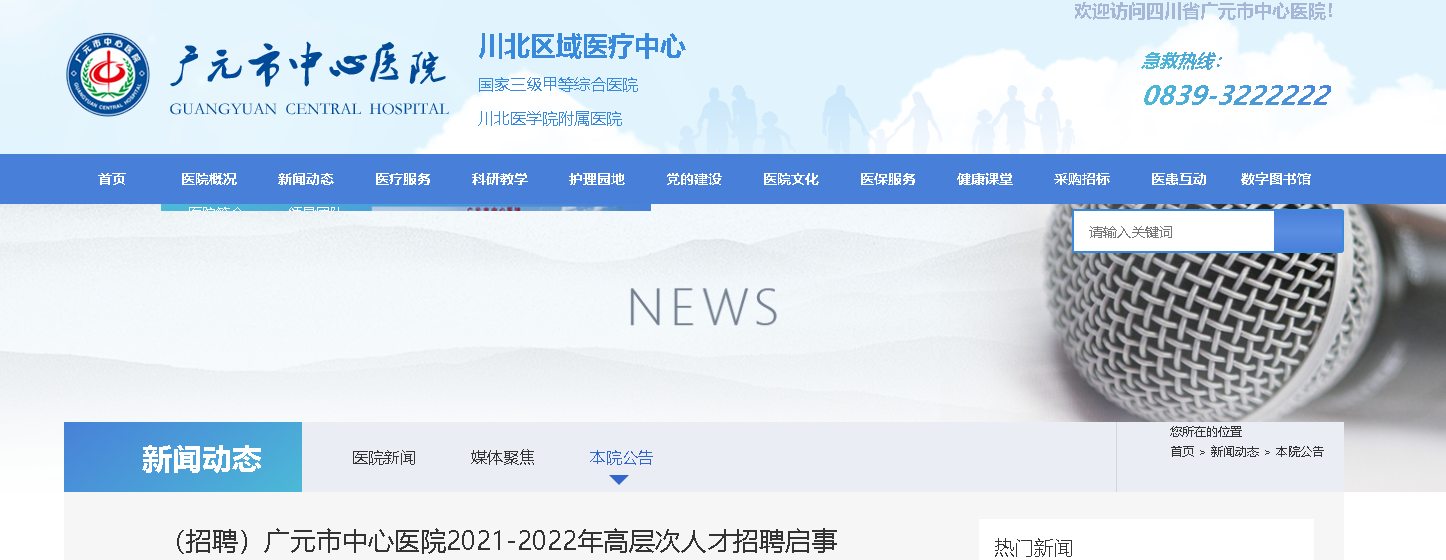Open the 党的建设 section
Screen dimensions: 1446x560
694,180
